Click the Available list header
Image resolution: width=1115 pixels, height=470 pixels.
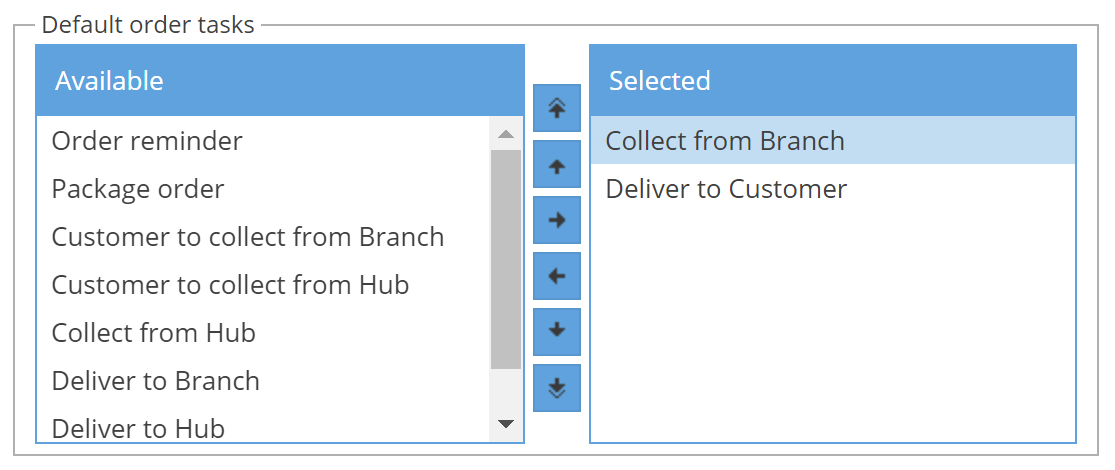[x=280, y=81]
